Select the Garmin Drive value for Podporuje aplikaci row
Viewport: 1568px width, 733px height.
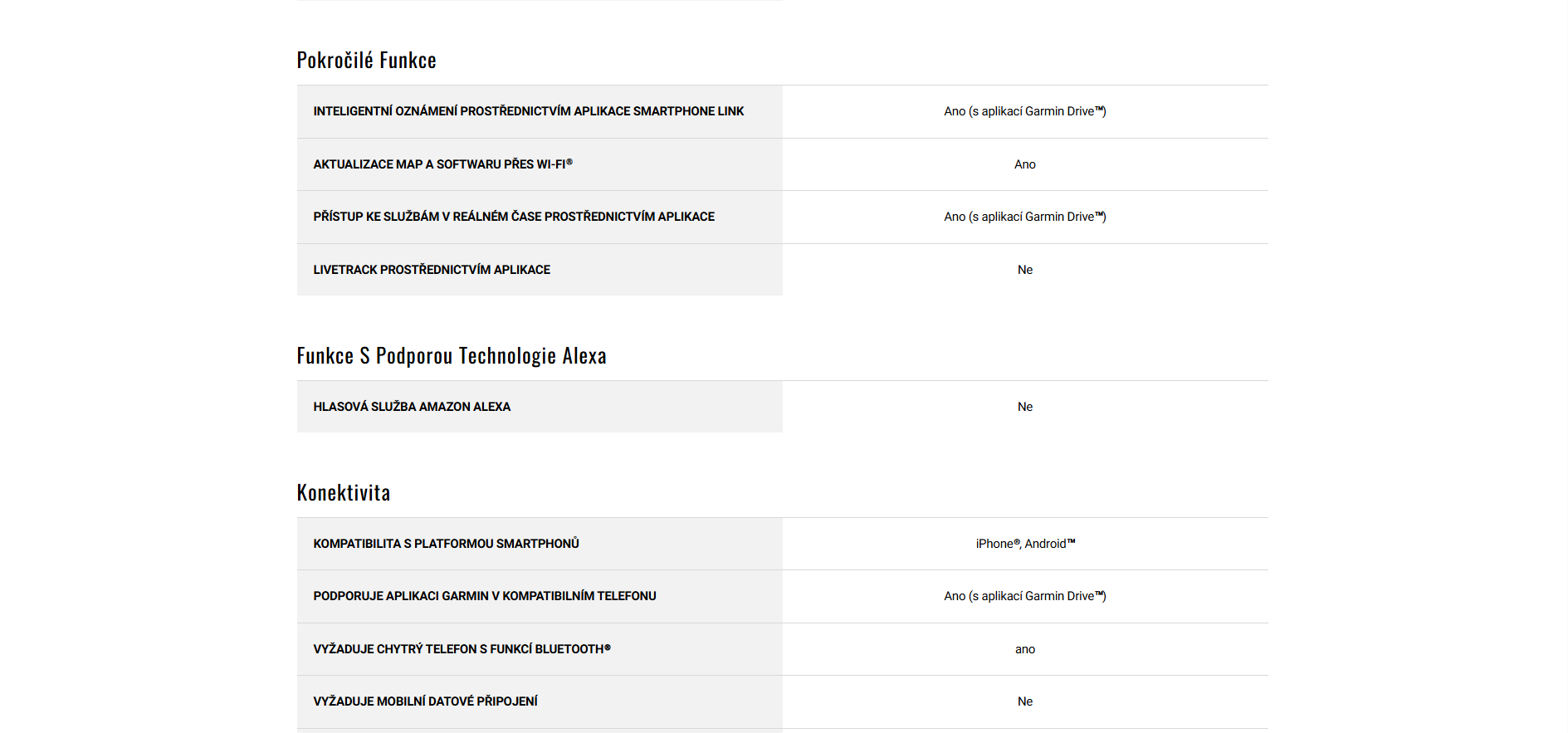click(x=1024, y=596)
